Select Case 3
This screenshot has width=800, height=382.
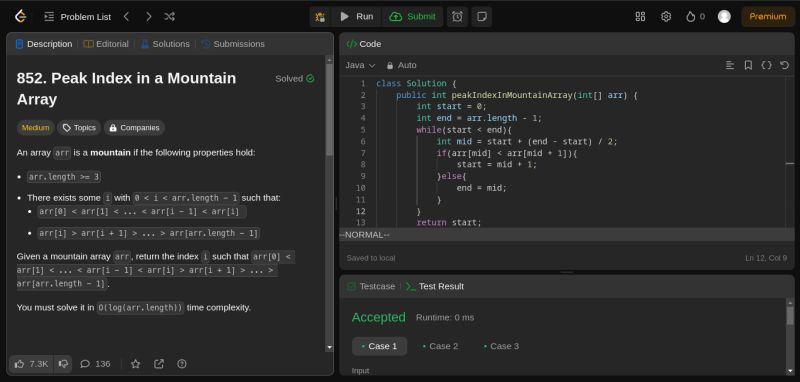[501, 346]
